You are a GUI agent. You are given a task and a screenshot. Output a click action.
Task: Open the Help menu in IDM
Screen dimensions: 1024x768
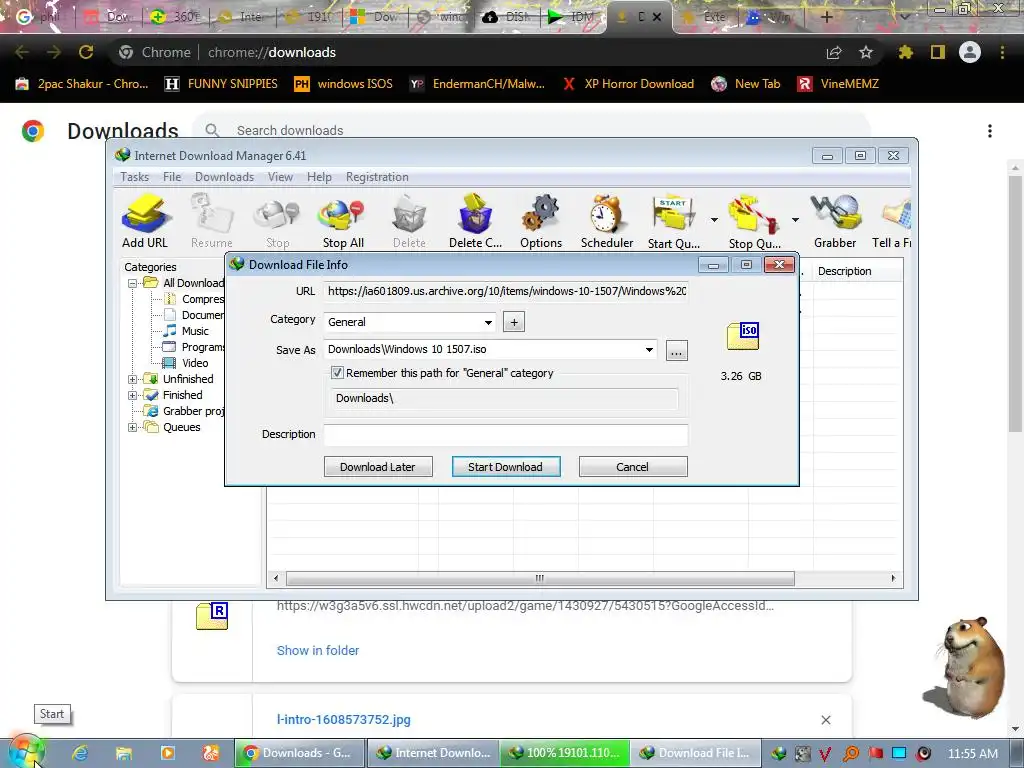(319, 177)
